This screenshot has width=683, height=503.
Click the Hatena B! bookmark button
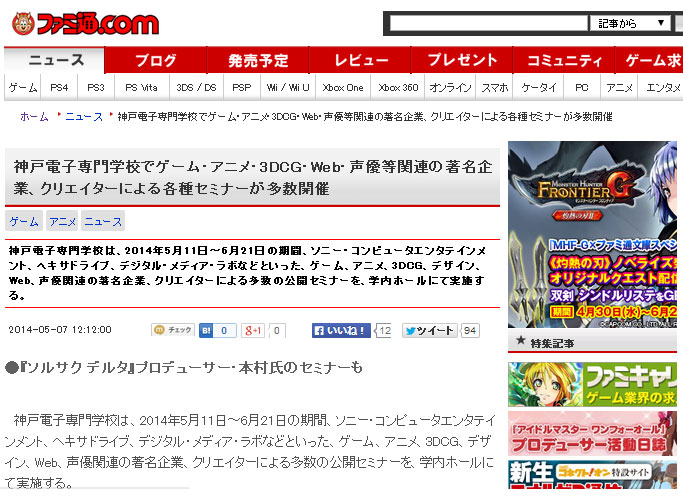(x=206, y=331)
